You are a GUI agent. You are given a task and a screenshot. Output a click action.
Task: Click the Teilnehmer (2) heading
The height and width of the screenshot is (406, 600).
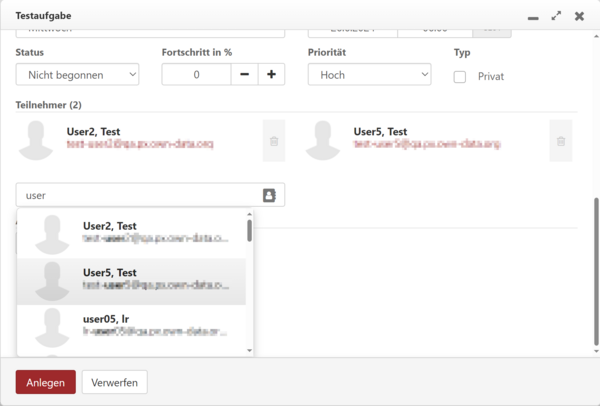point(49,105)
